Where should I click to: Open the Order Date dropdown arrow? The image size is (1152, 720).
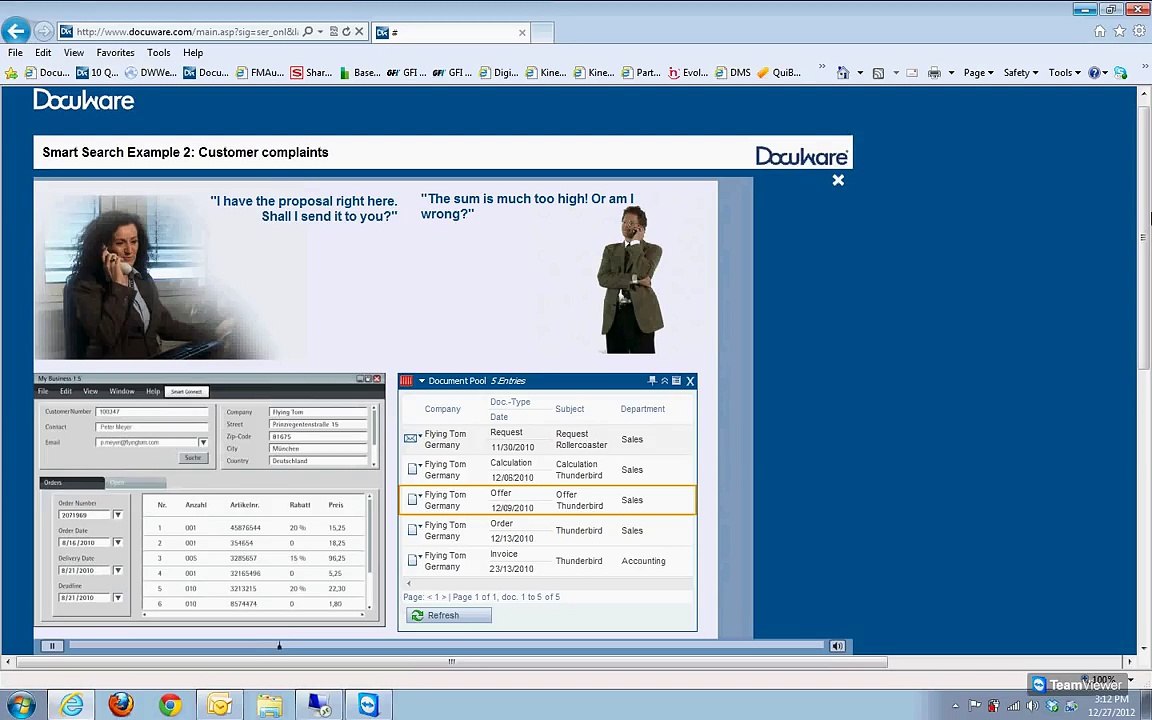118,542
